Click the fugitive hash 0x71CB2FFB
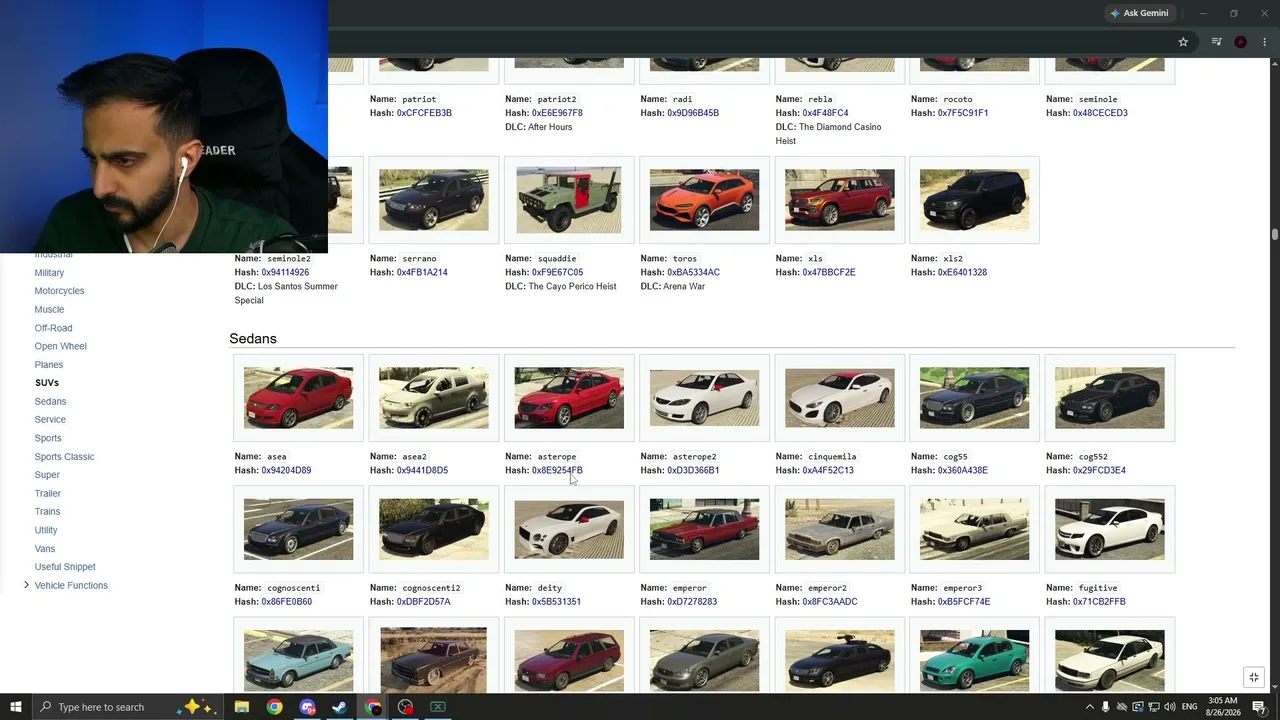1280x720 pixels. (1099, 602)
